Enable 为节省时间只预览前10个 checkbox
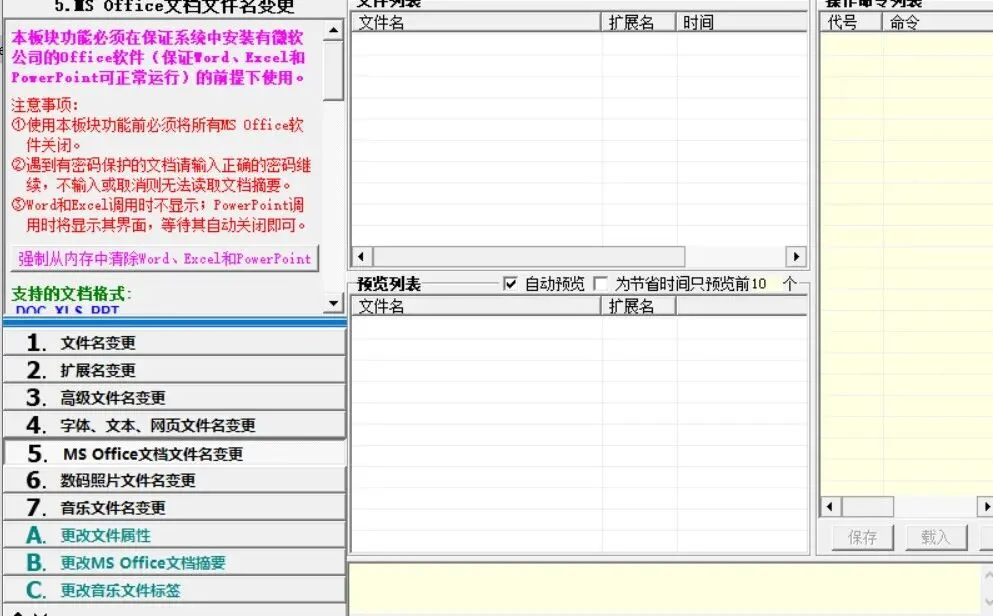The image size is (993, 616). [600, 284]
